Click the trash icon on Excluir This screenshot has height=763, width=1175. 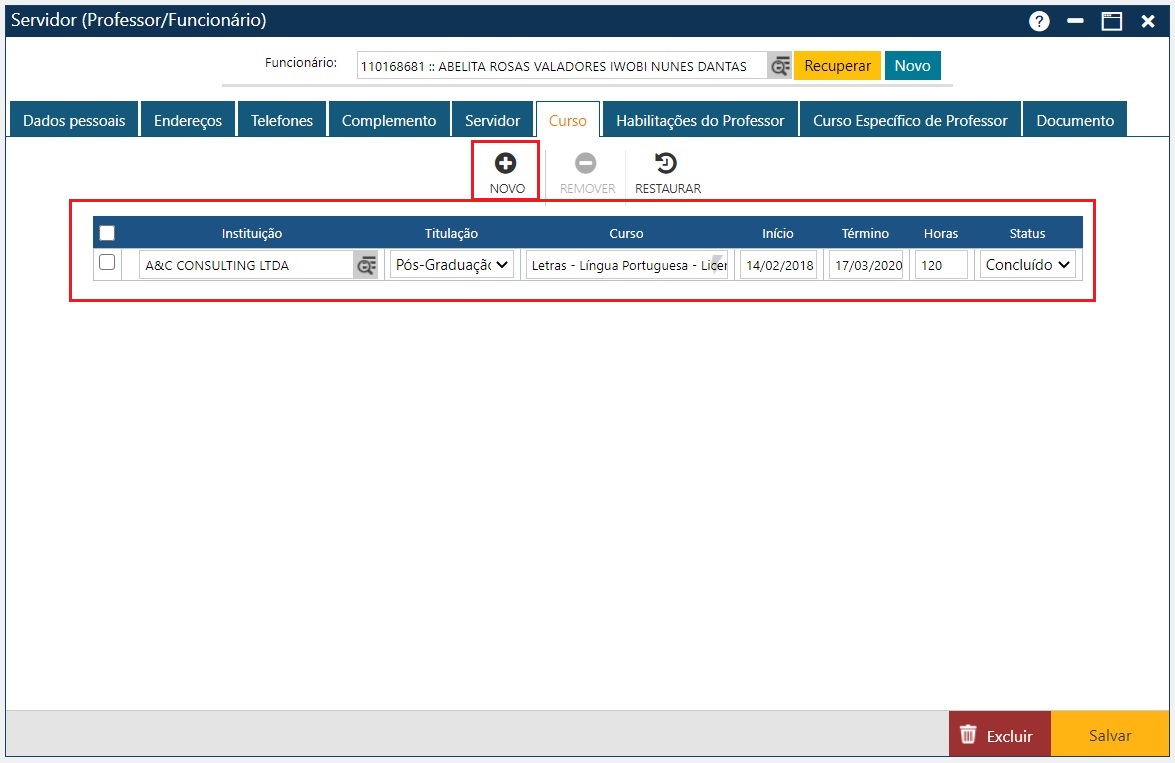968,735
